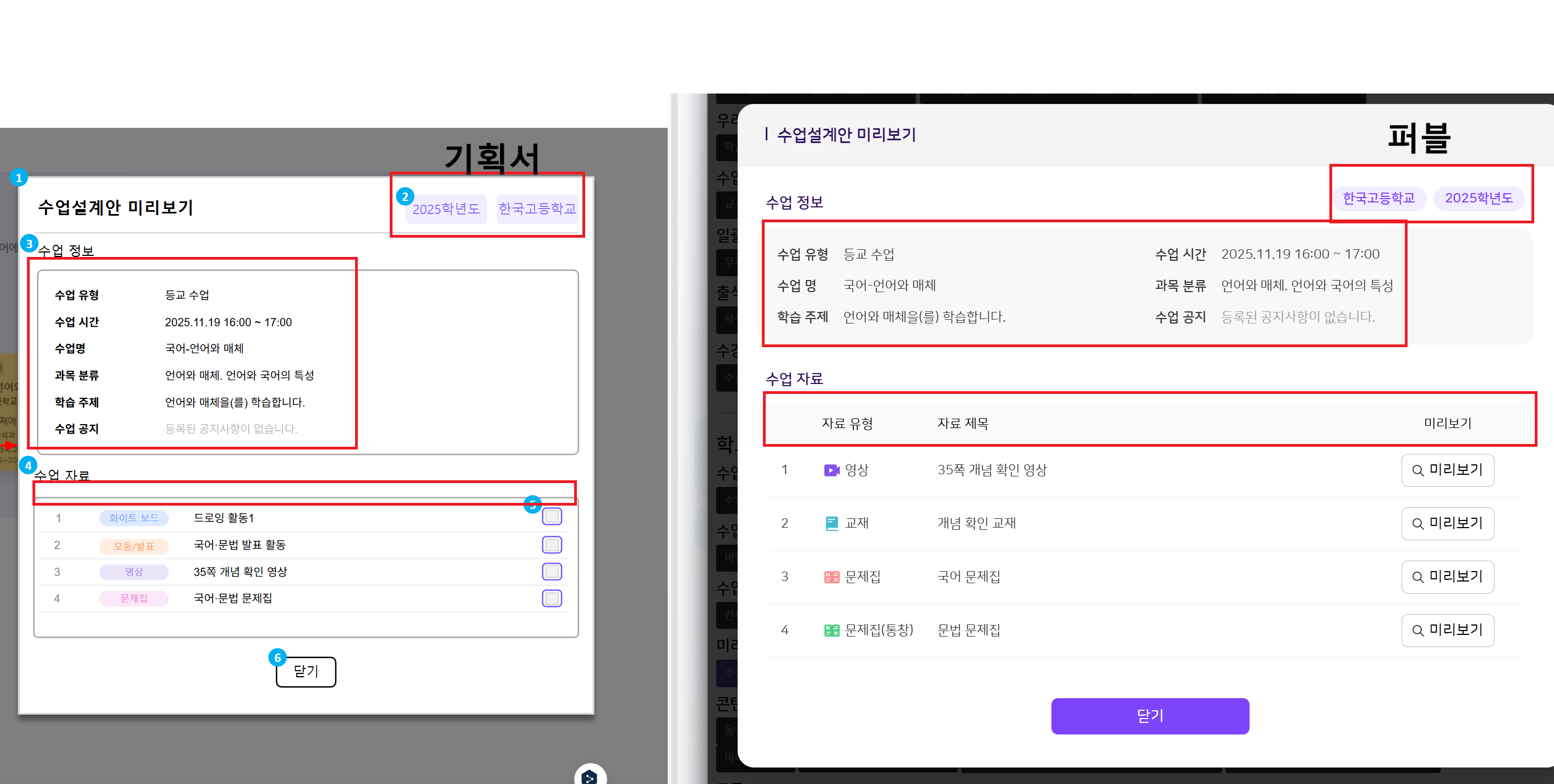Click the 한국고등학교 tag in the purple modal
1554x784 pixels.
click(1378, 199)
